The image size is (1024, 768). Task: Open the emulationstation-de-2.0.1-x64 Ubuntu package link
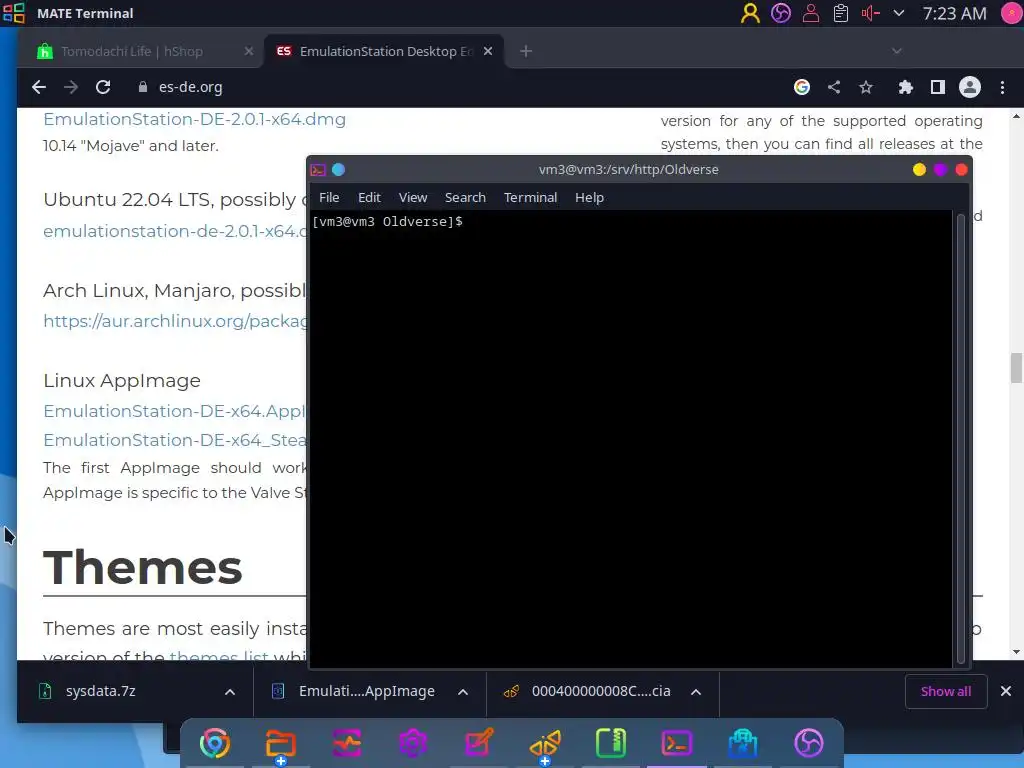point(174,231)
